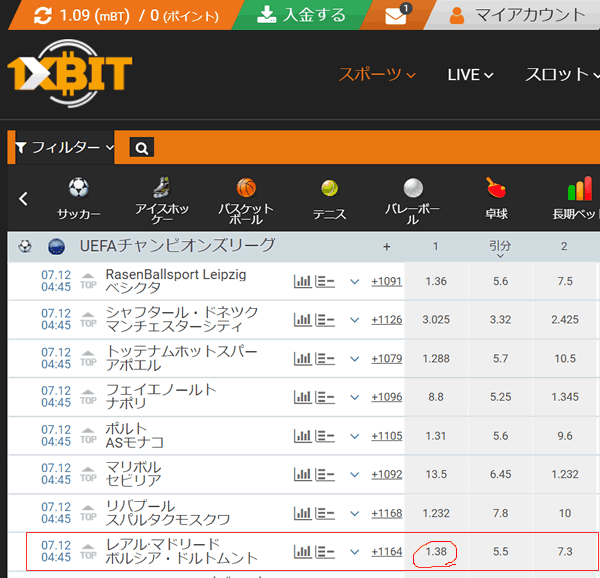This screenshot has width=600, height=578.
Task: Expand the トッテナムホットスパー match chevron
Action: tap(355, 359)
